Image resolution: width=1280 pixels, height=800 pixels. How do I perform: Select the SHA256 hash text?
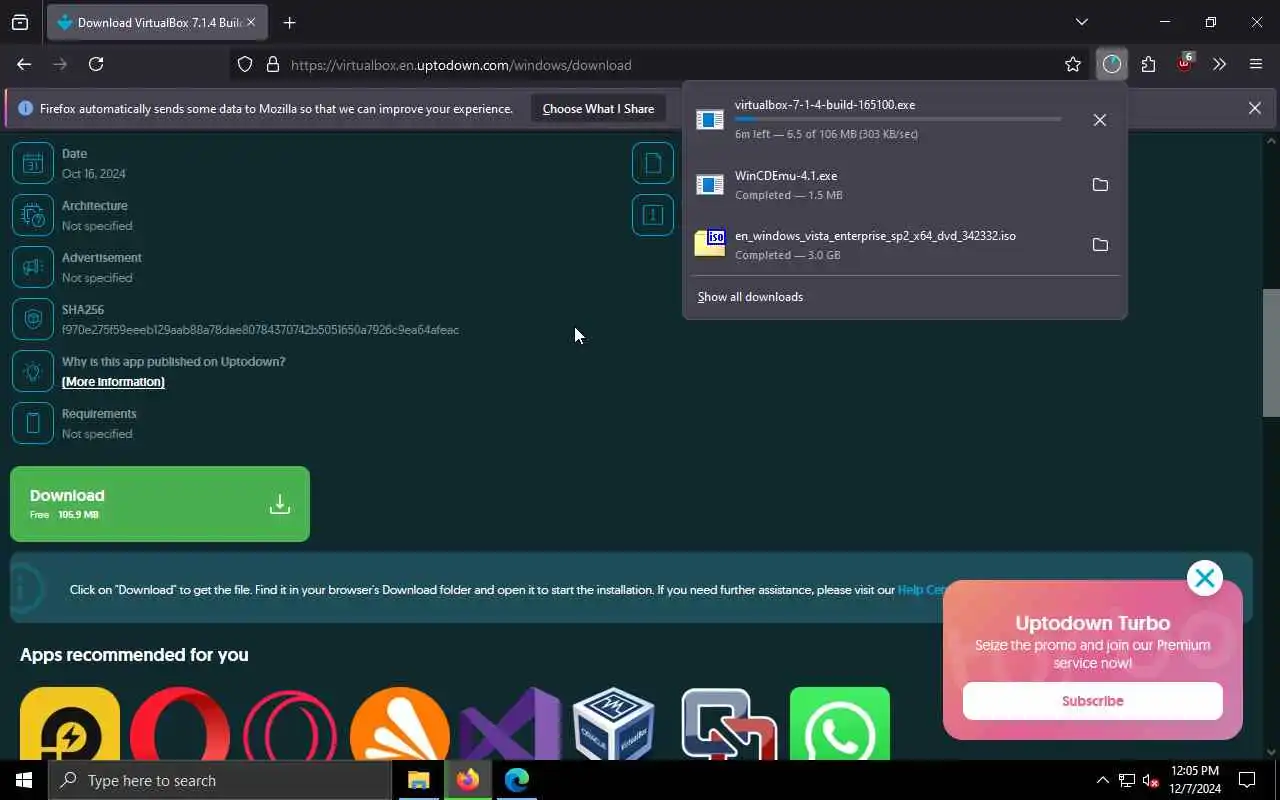[260, 330]
